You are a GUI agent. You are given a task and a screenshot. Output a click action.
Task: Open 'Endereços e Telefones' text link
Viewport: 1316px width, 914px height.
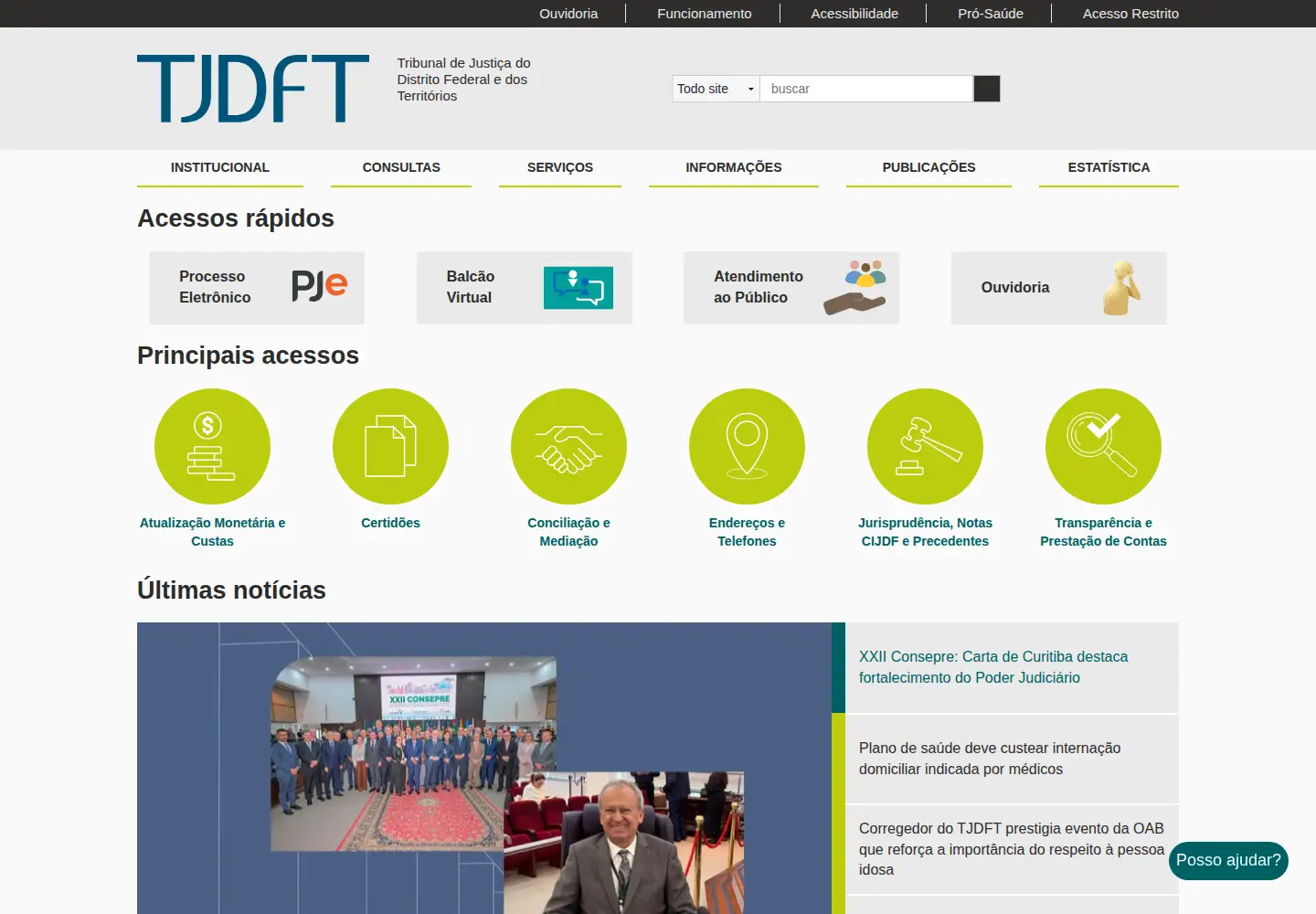(x=747, y=532)
